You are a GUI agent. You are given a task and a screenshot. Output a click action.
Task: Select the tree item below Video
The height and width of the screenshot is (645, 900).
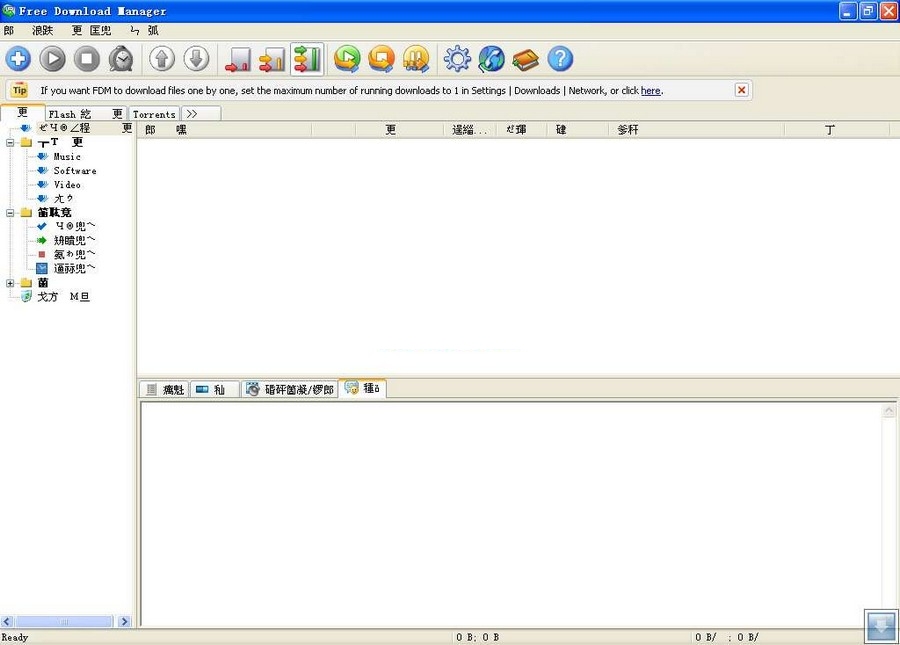(x=64, y=199)
